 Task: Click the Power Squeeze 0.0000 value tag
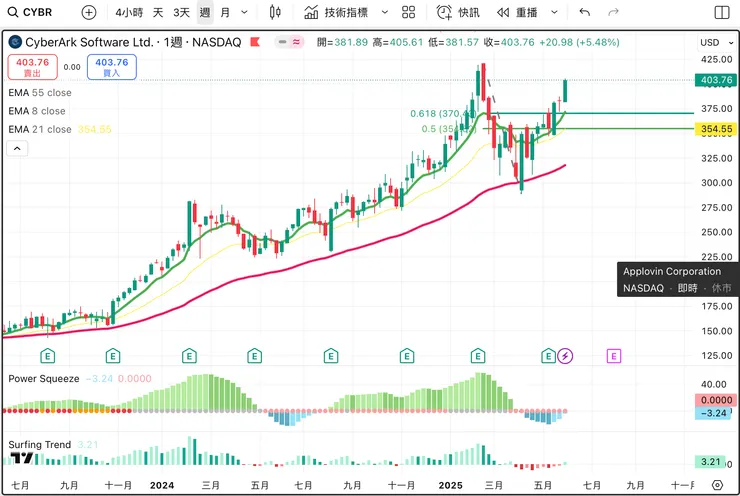715,400
